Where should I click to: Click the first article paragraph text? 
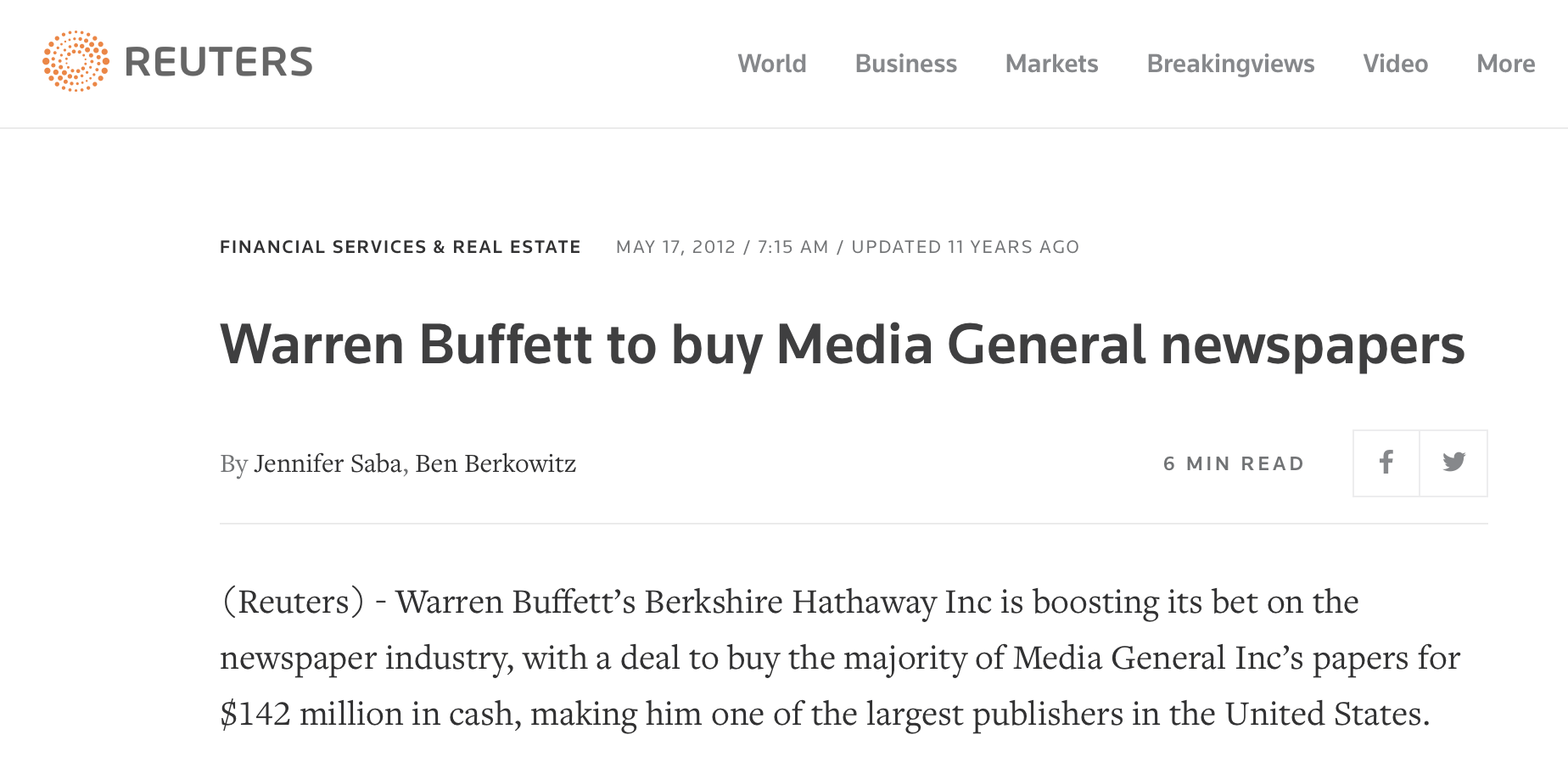[840, 658]
